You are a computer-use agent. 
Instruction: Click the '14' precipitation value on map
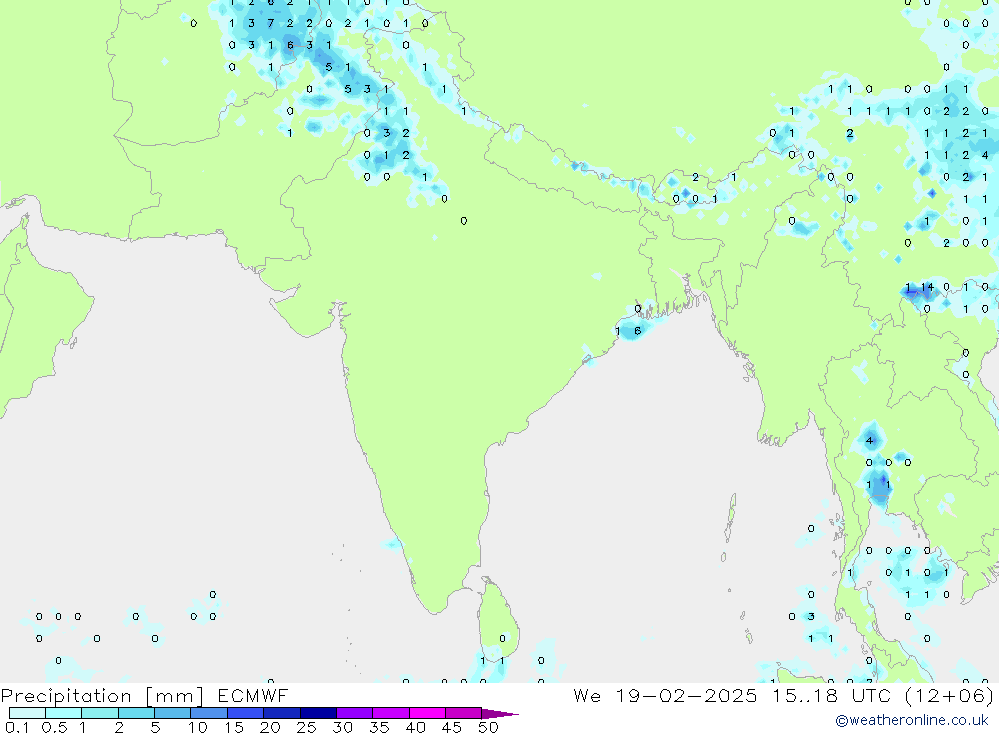[x=927, y=287]
